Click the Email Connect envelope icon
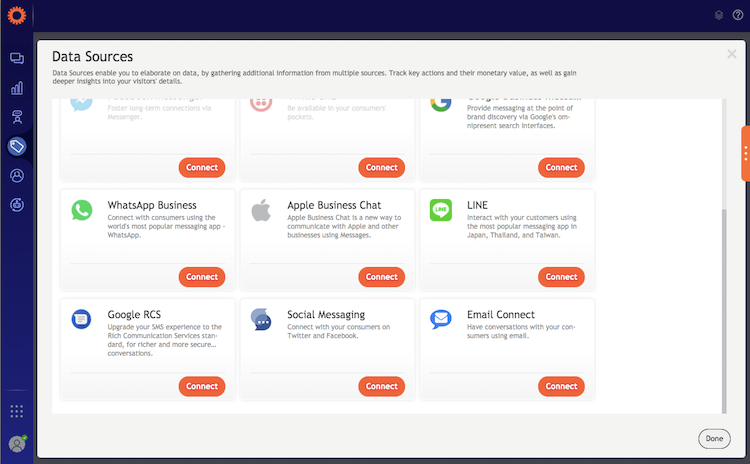The width and height of the screenshot is (750, 464). click(x=441, y=319)
